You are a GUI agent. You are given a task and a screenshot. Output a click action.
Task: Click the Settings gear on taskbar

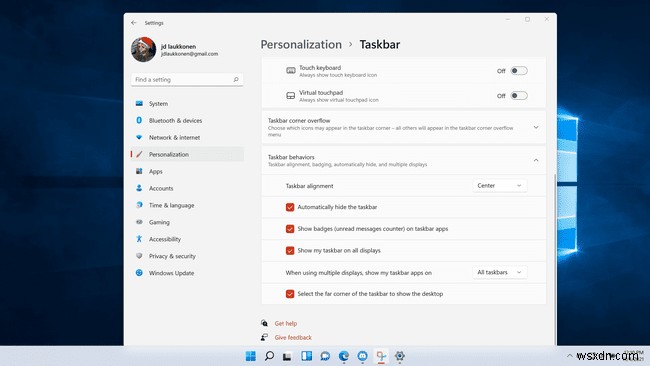tap(400, 356)
